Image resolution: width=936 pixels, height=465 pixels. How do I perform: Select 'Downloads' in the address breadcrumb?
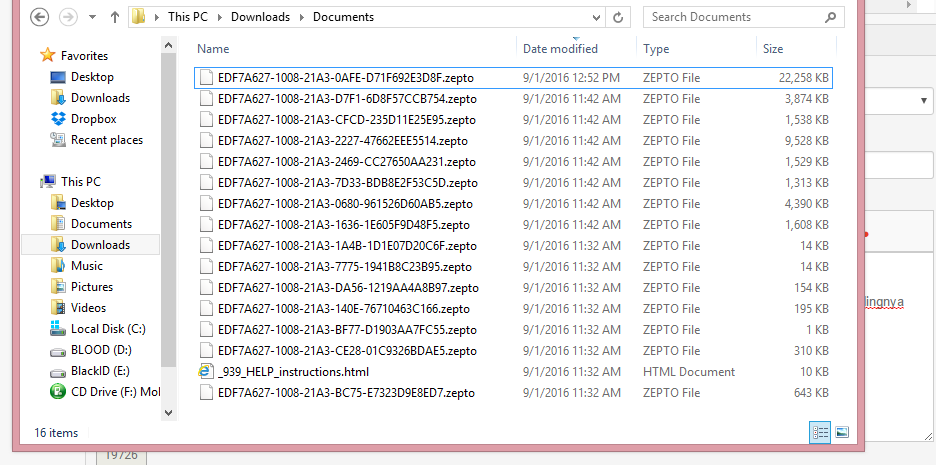260,17
